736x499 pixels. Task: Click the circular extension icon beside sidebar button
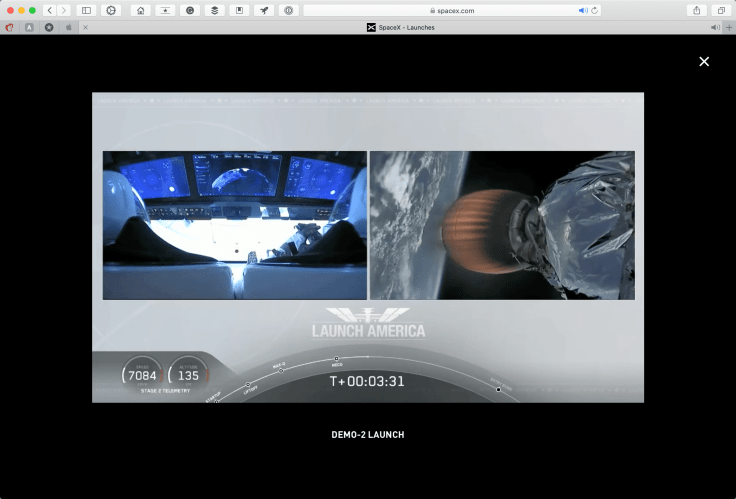(x=111, y=10)
